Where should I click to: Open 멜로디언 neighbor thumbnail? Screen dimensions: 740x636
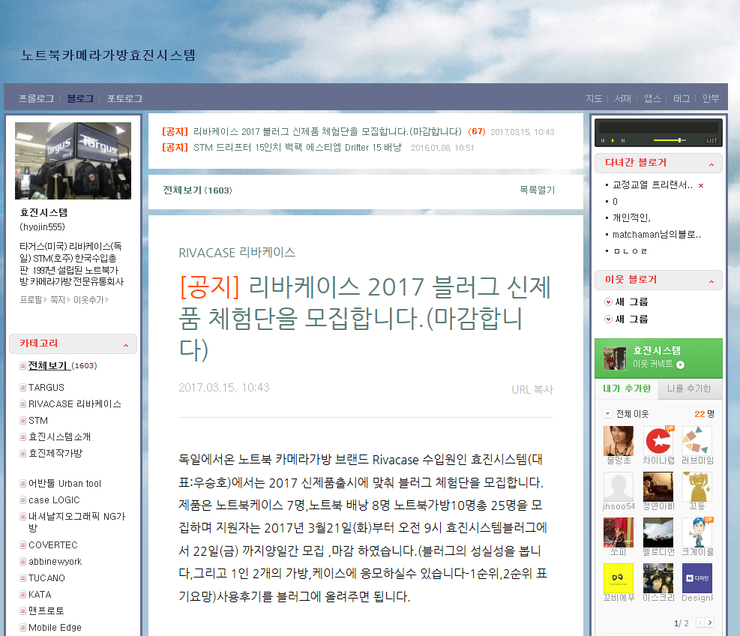658,532
